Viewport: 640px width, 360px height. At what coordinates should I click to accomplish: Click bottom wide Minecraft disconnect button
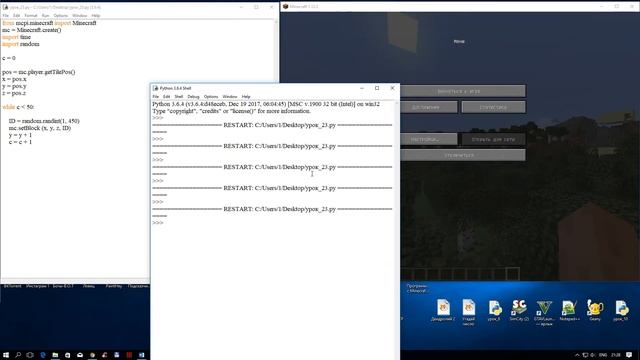463,155
